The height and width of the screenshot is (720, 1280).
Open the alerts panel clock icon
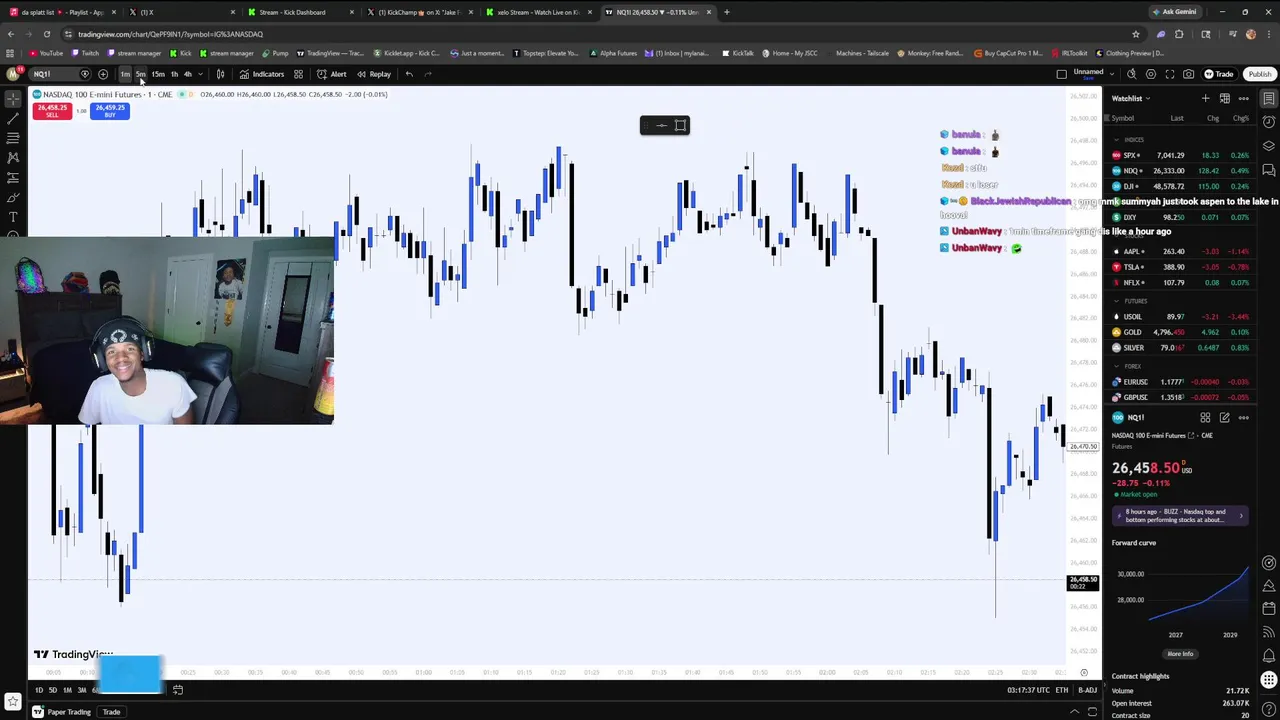[x=1268, y=122]
